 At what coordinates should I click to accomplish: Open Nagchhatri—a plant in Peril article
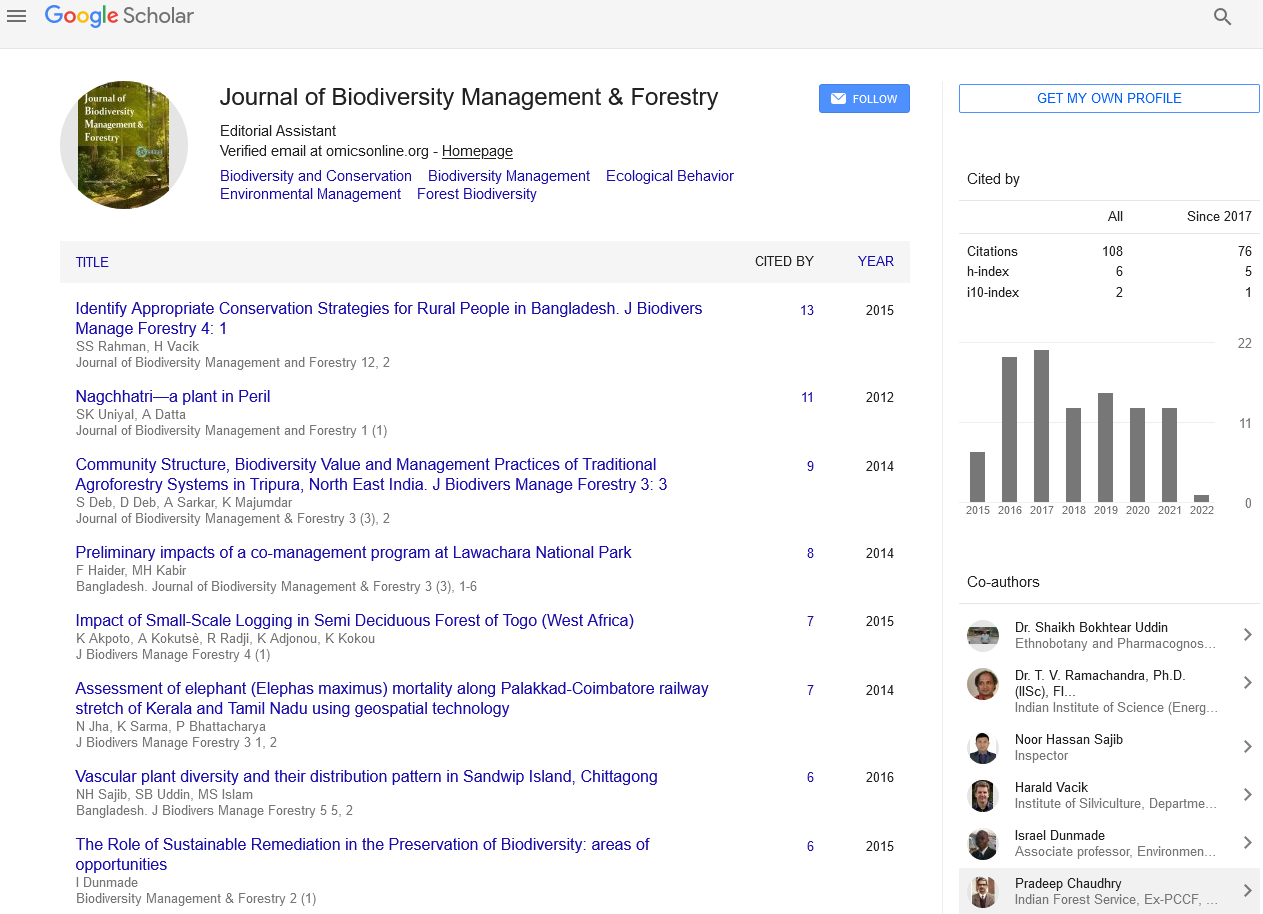(x=173, y=396)
